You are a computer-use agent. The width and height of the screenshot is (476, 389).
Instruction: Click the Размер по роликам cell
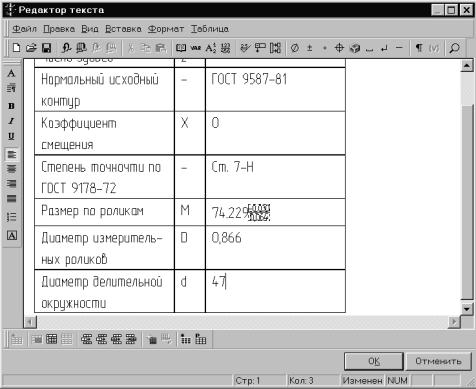click(x=104, y=212)
